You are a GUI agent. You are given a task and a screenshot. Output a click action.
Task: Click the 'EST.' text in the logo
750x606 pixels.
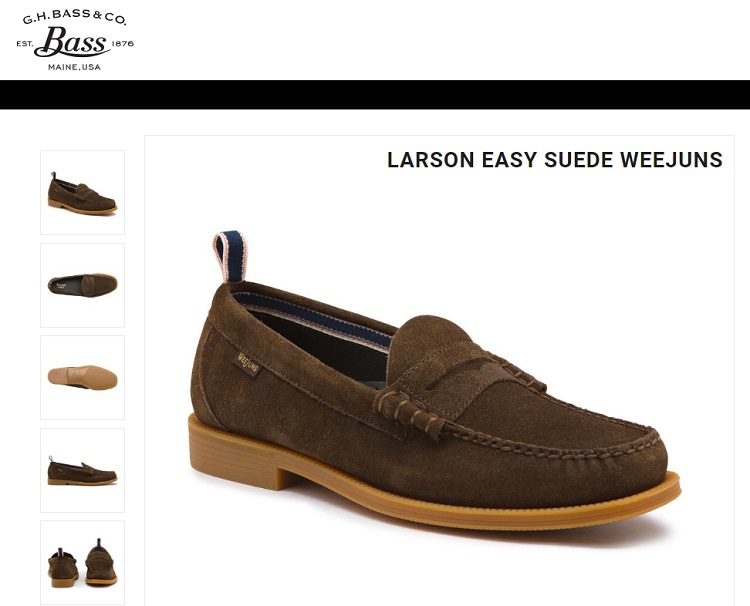coord(24,44)
